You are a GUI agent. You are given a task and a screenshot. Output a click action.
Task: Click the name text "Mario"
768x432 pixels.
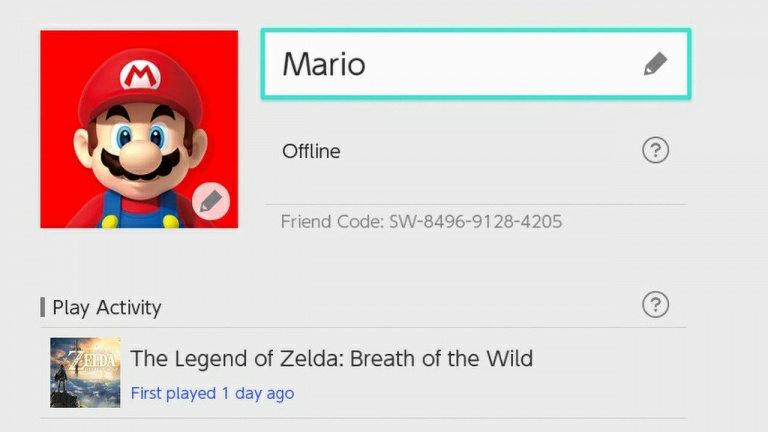[323, 65]
